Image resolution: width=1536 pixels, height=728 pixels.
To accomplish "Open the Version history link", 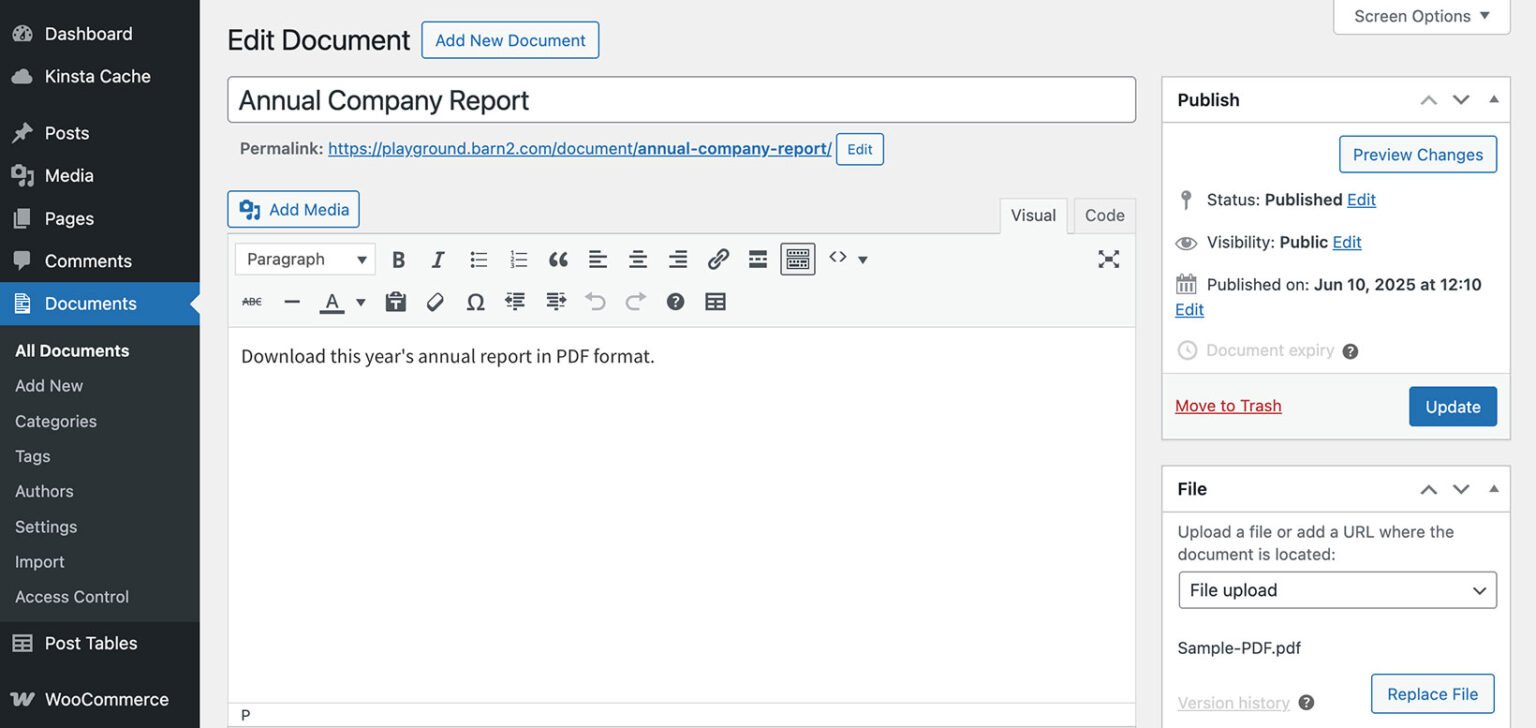I will [x=1233, y=702].
